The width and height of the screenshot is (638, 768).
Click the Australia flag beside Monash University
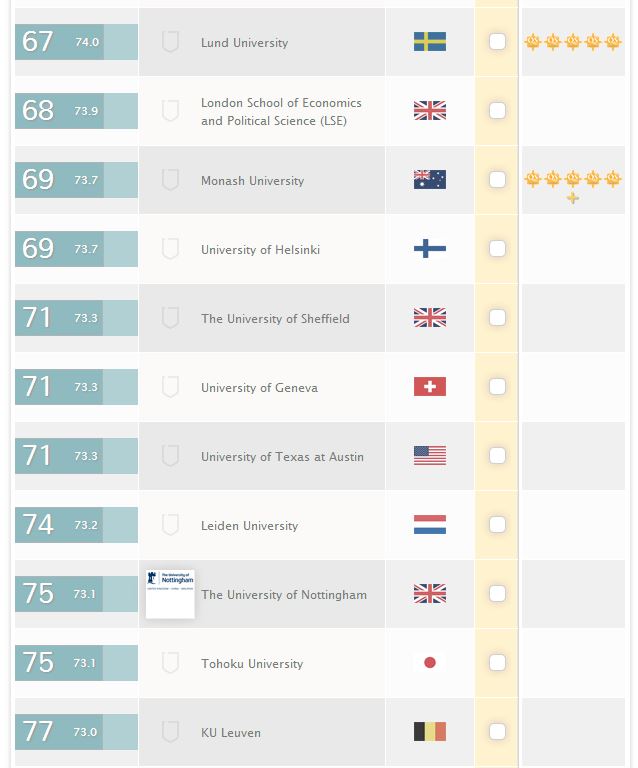coord(430,180)
